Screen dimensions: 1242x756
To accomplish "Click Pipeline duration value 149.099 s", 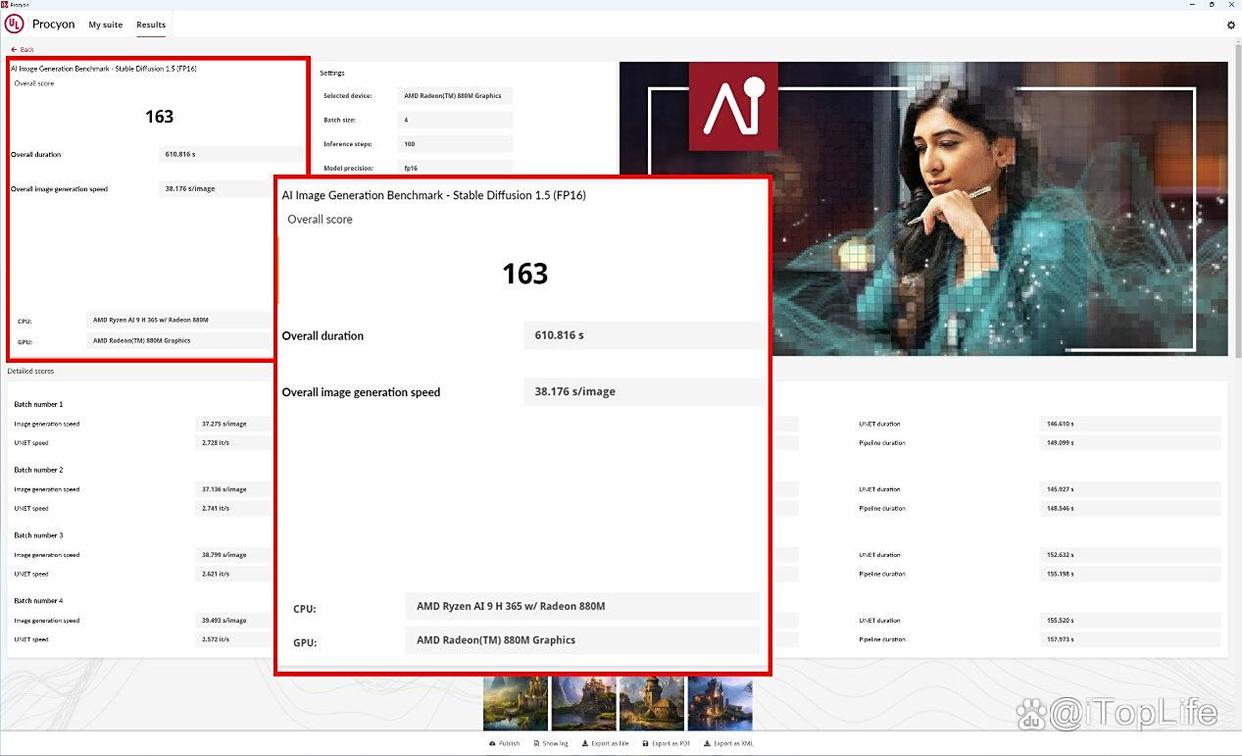I will point(1130,443).
